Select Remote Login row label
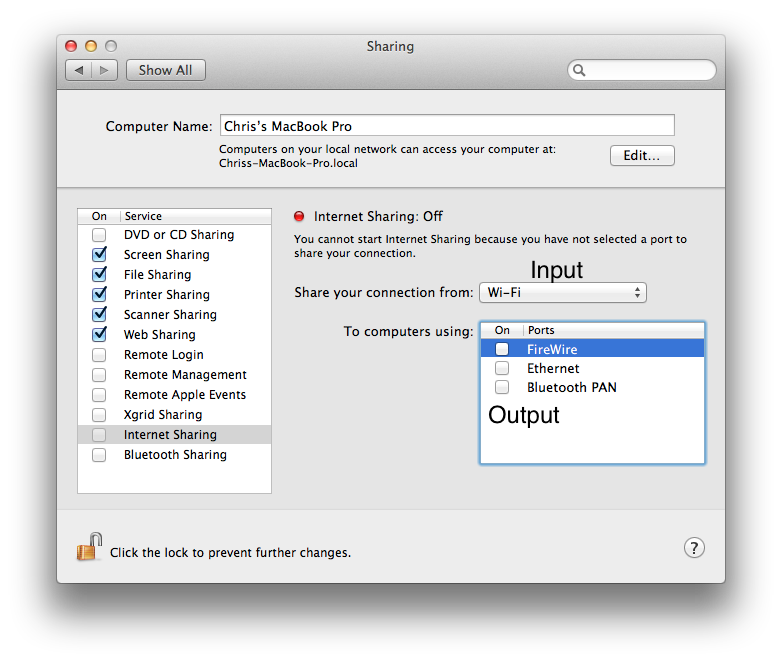Screen dimensions: 782x662 click(x=164, y=355)
